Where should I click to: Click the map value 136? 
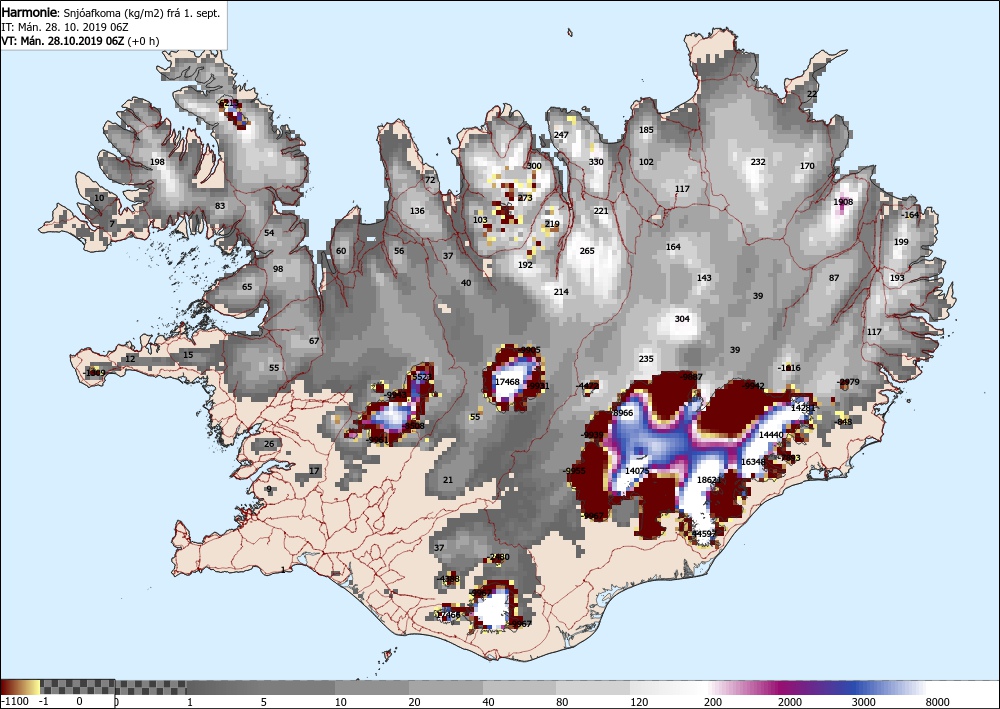[x=417, y=211]
